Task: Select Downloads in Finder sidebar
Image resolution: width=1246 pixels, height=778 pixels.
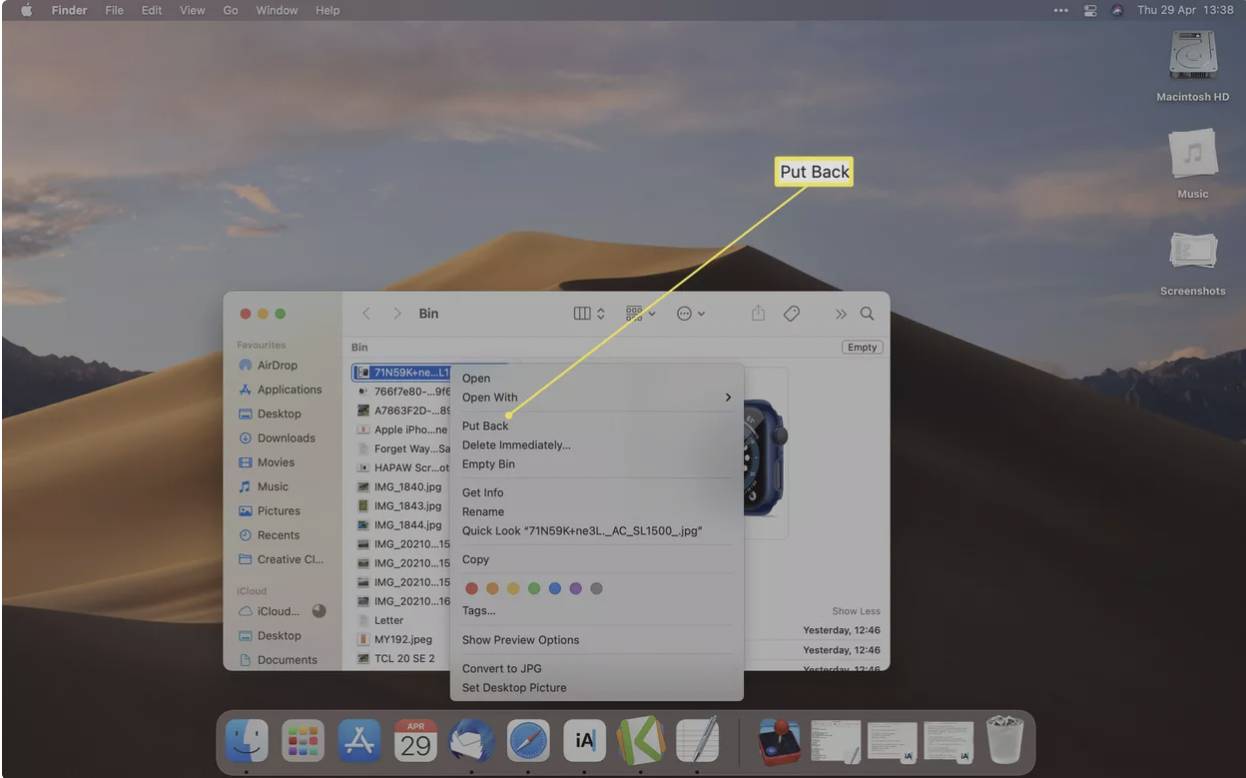Action: [285, 438]
